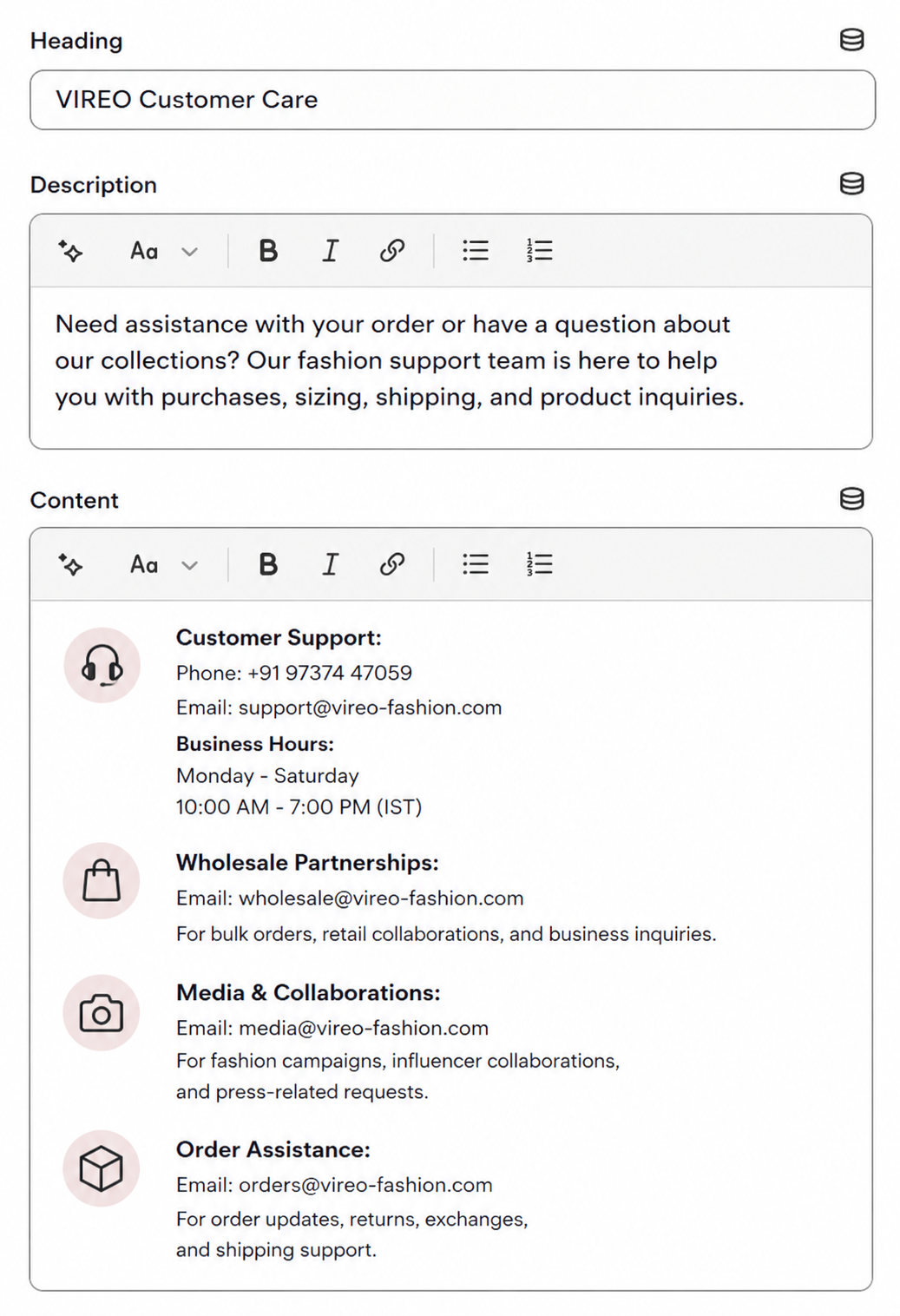Click the AI sparkle icon in Content toolbar
Image resolution: width=900 pixels, height=1316 pixels.
pos(70,564)
